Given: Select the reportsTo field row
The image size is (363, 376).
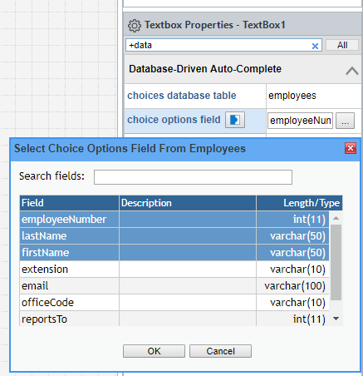Looking at the screenshot, I should (x=174, y=319).
